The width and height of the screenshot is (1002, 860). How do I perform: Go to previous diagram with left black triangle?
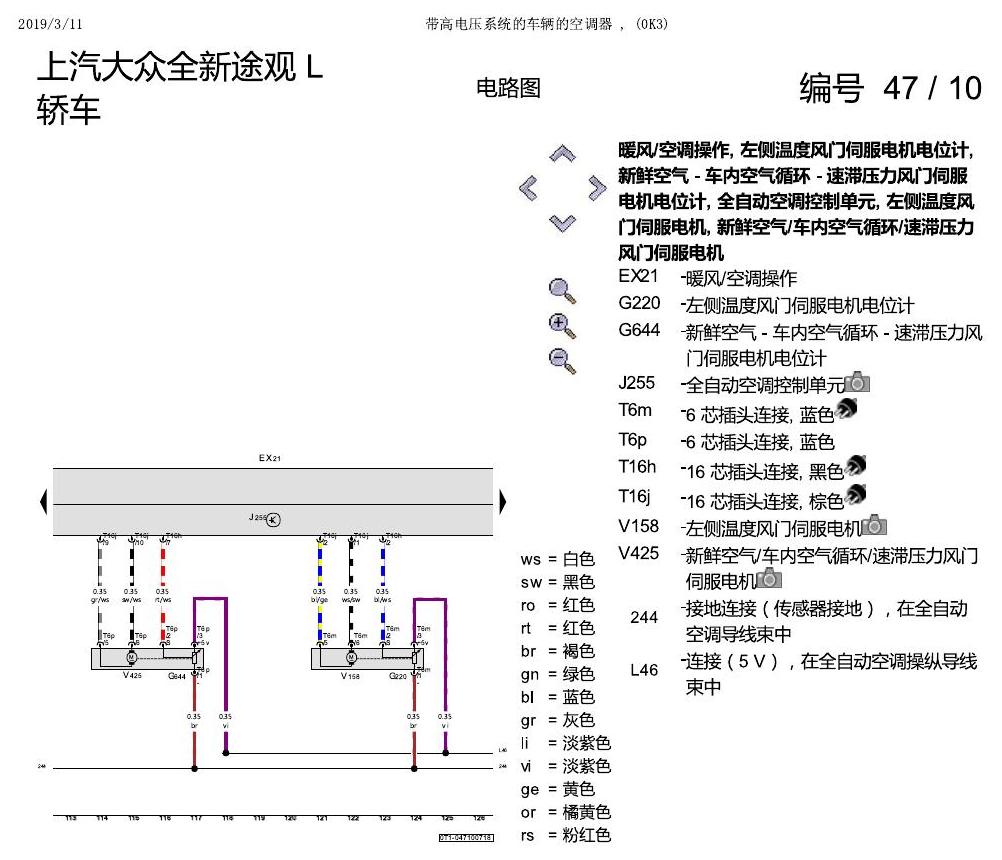pyautogui.click(x=43, y=502)
